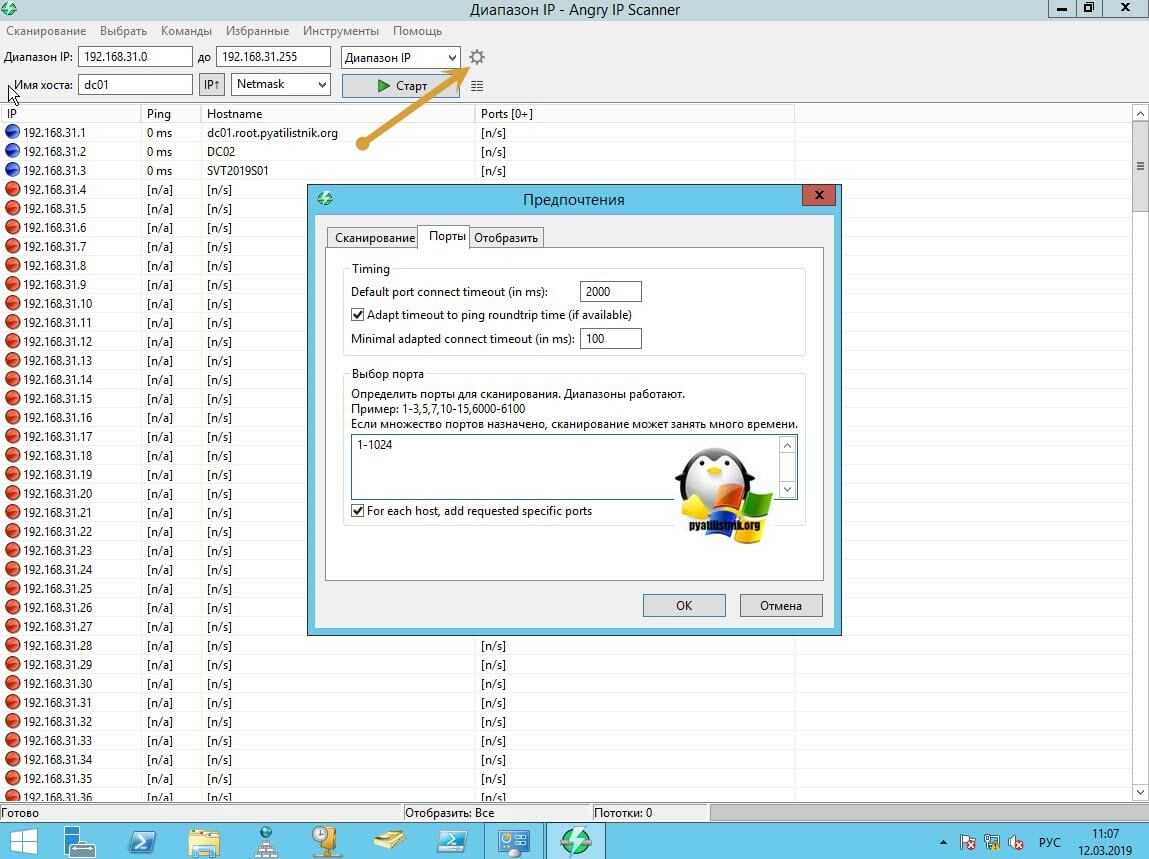1149x859 pixels.
Task: Click red status icon for 192.168.31.4
Action: (x=12, y=189)
